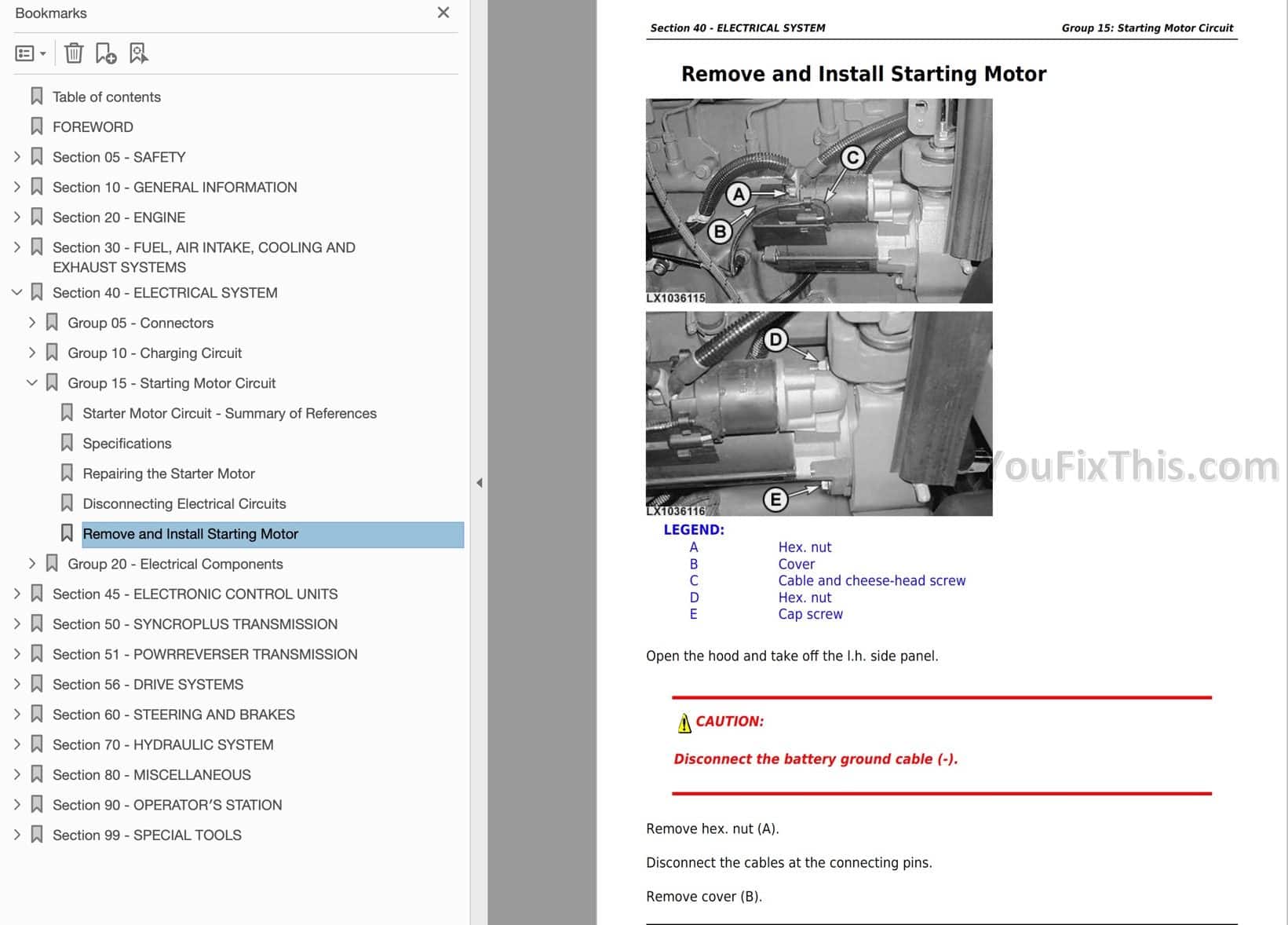
Task: Click bookmark icon beside Specifications
Action: [x=68, y=443]
